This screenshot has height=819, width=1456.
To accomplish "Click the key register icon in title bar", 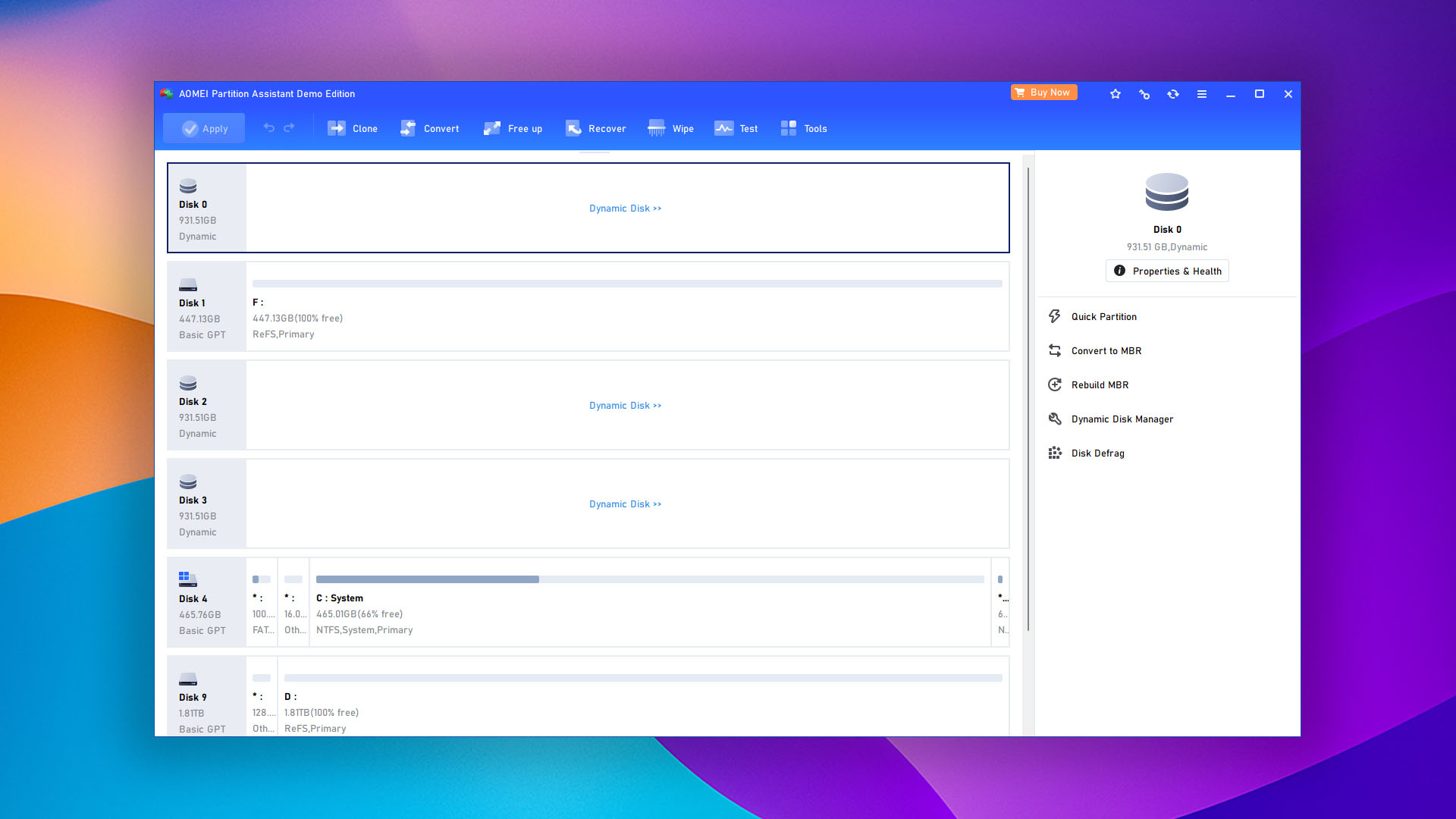I will (1144, 94).
